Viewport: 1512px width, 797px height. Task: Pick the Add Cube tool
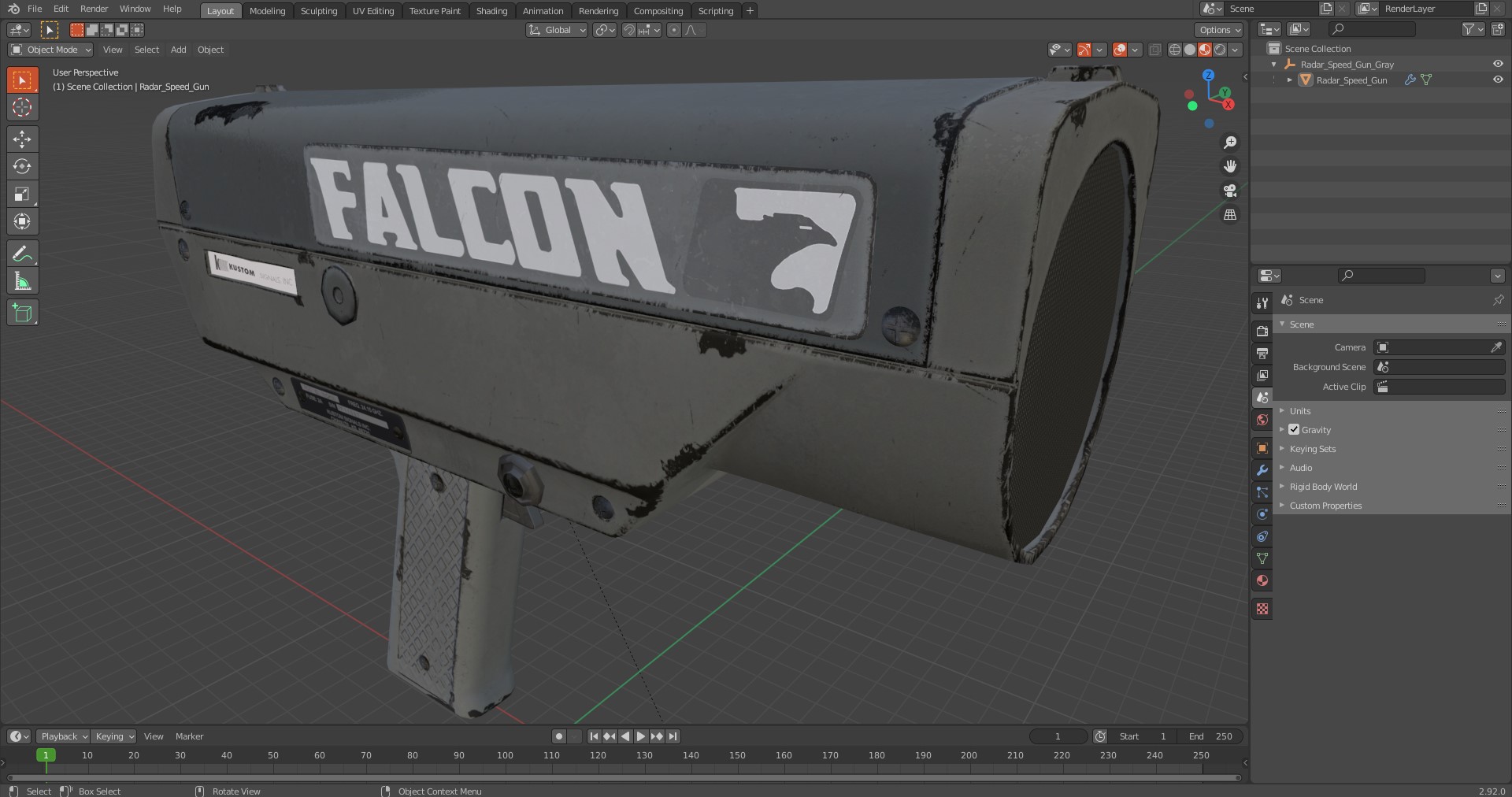pyautogui.click(x=22, y=313)
